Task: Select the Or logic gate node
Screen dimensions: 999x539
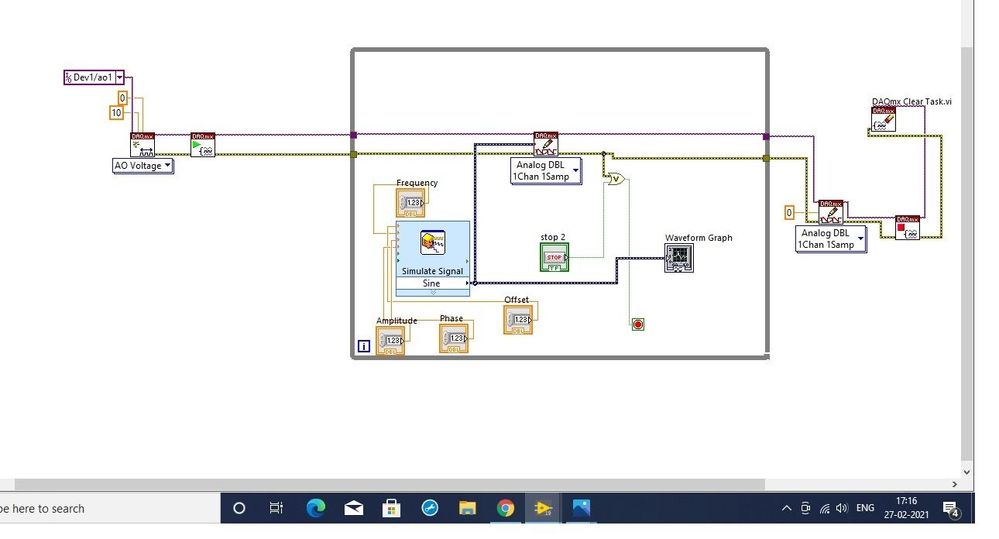Action: (615, 179)
